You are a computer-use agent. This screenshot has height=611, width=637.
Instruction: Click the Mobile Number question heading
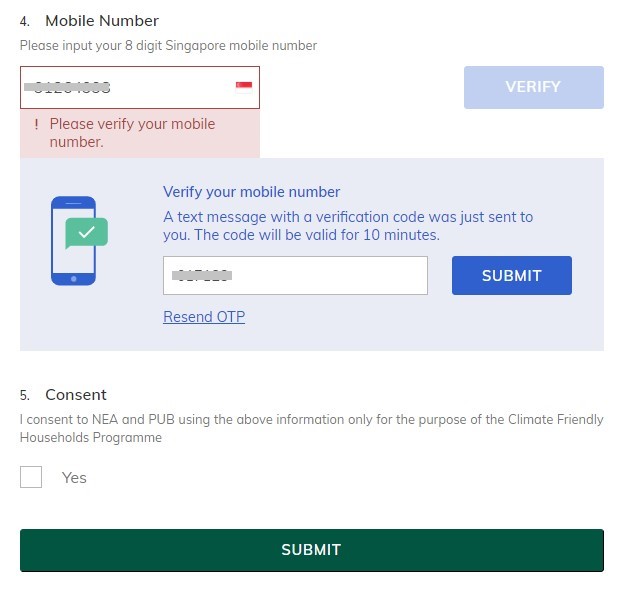(x=102, y=21)
